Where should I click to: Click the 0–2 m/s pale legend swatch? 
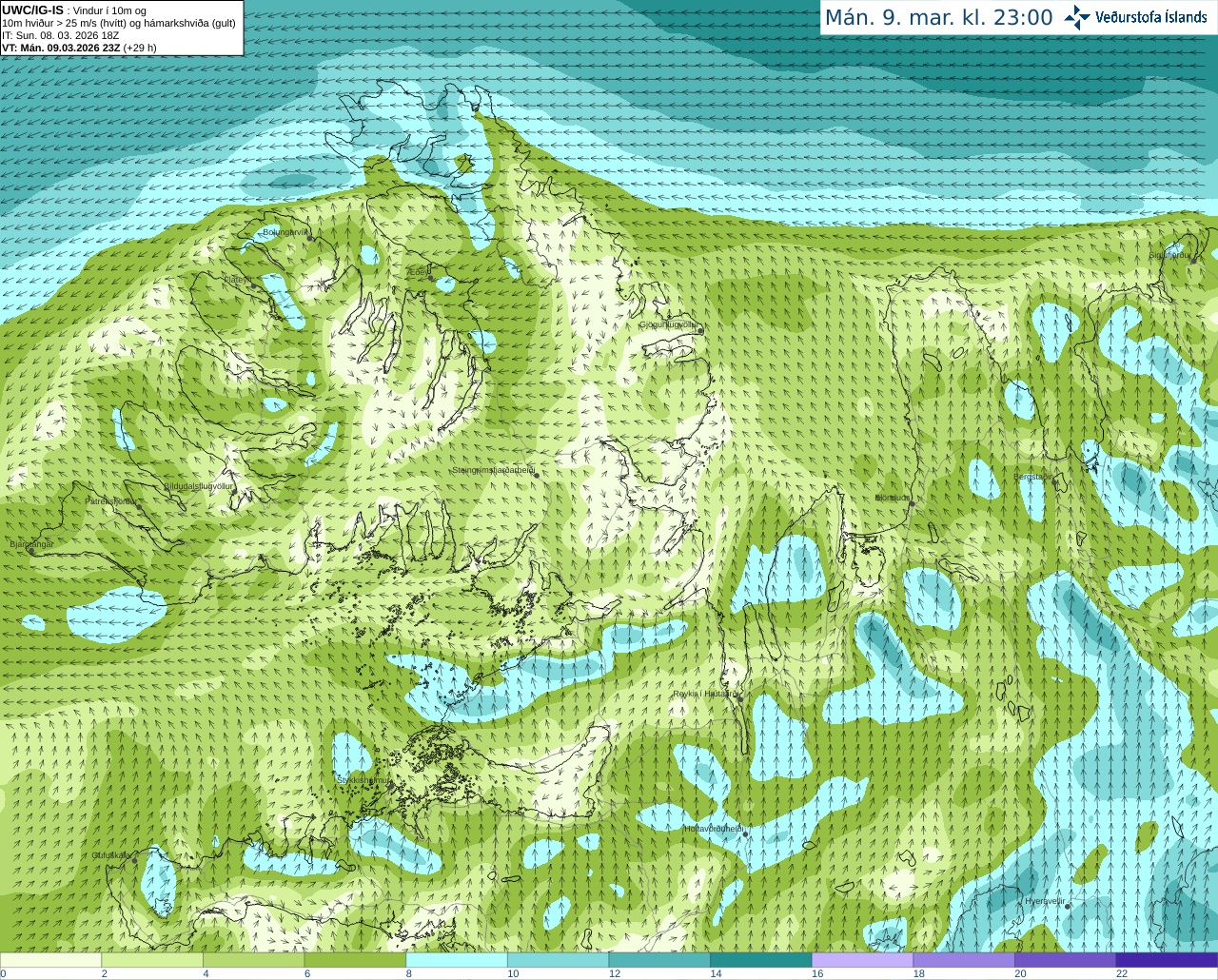click(50, 960)
